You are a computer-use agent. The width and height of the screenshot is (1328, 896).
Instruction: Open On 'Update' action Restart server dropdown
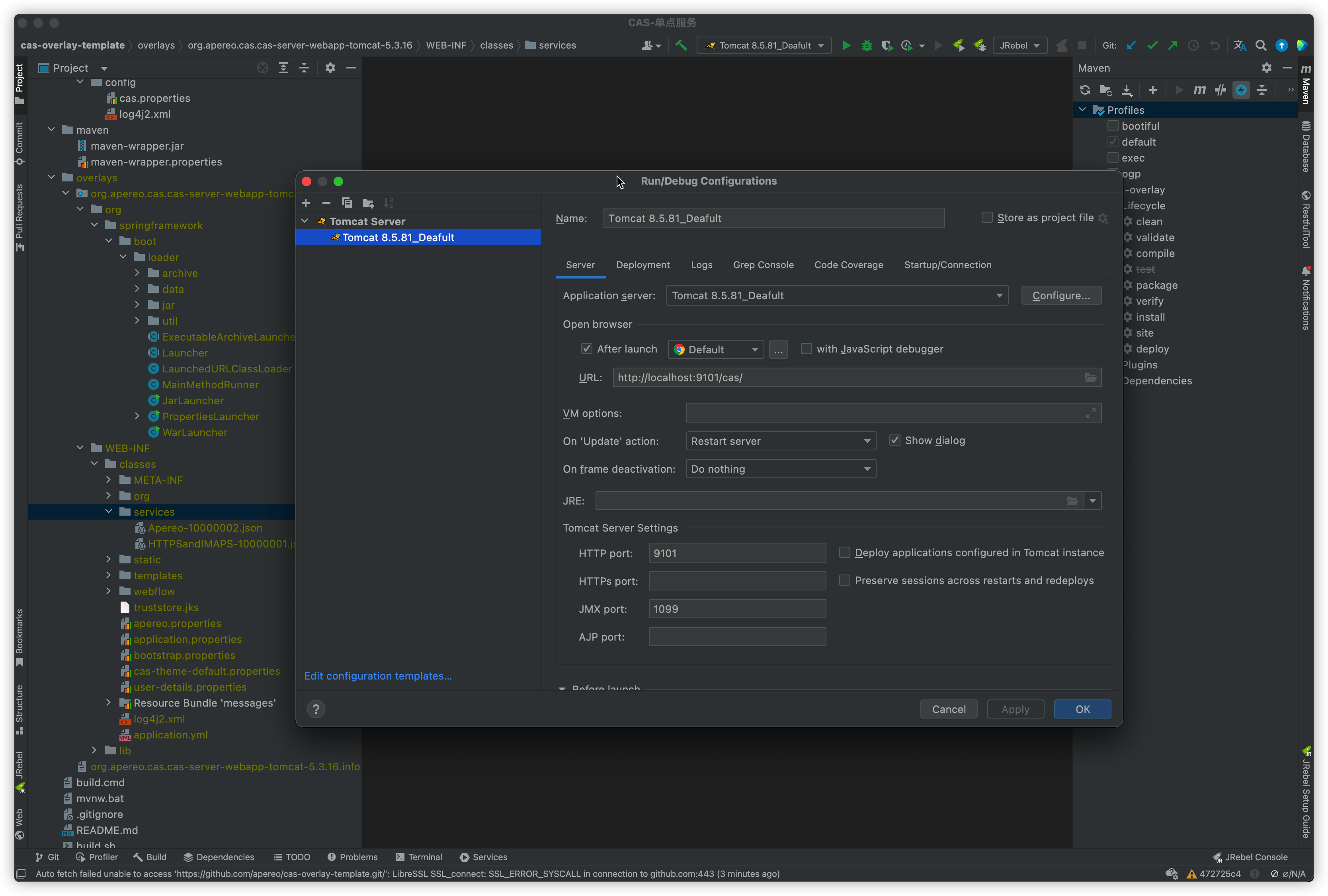pos(781,441)
